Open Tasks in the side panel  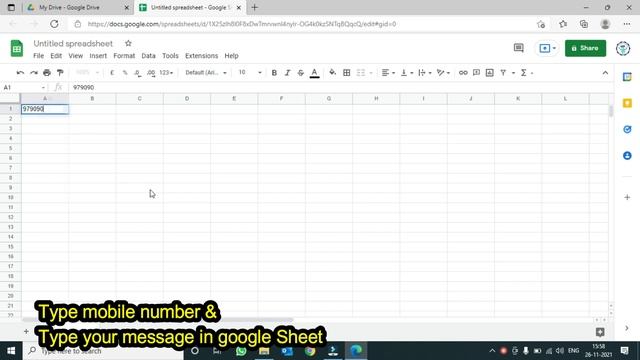coord(627,129)
